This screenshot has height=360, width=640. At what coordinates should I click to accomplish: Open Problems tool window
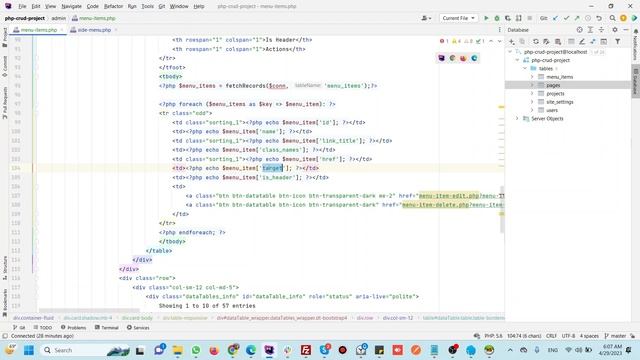coord(73,327)
